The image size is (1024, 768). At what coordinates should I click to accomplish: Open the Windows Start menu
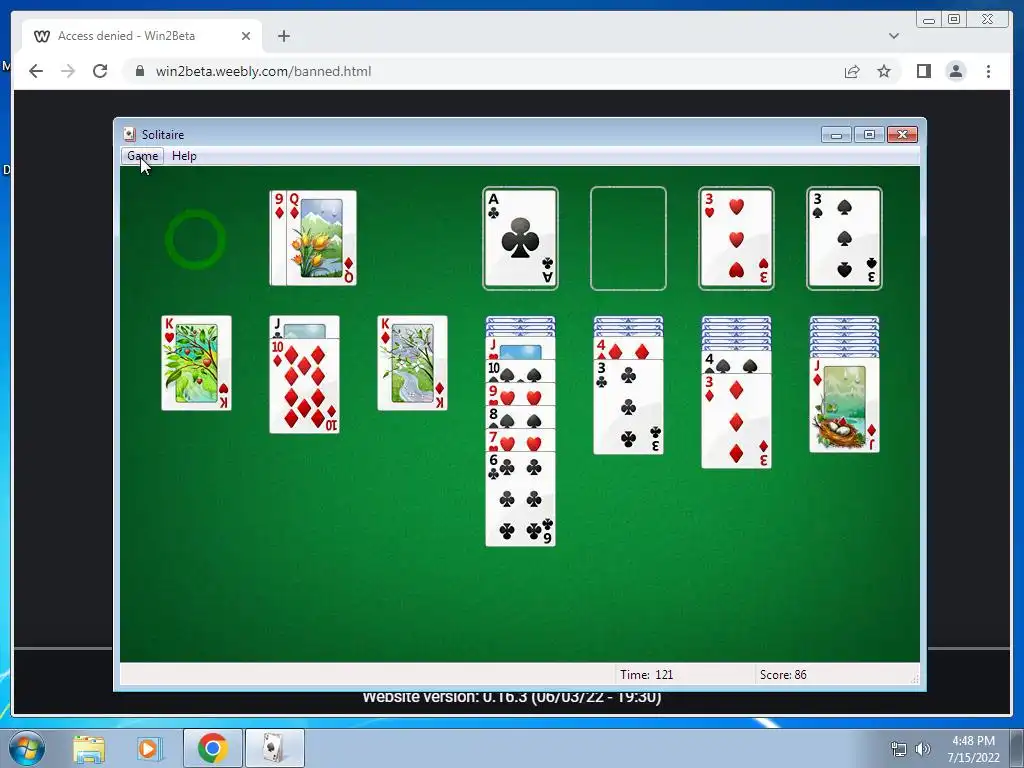[x=26, y=748]
